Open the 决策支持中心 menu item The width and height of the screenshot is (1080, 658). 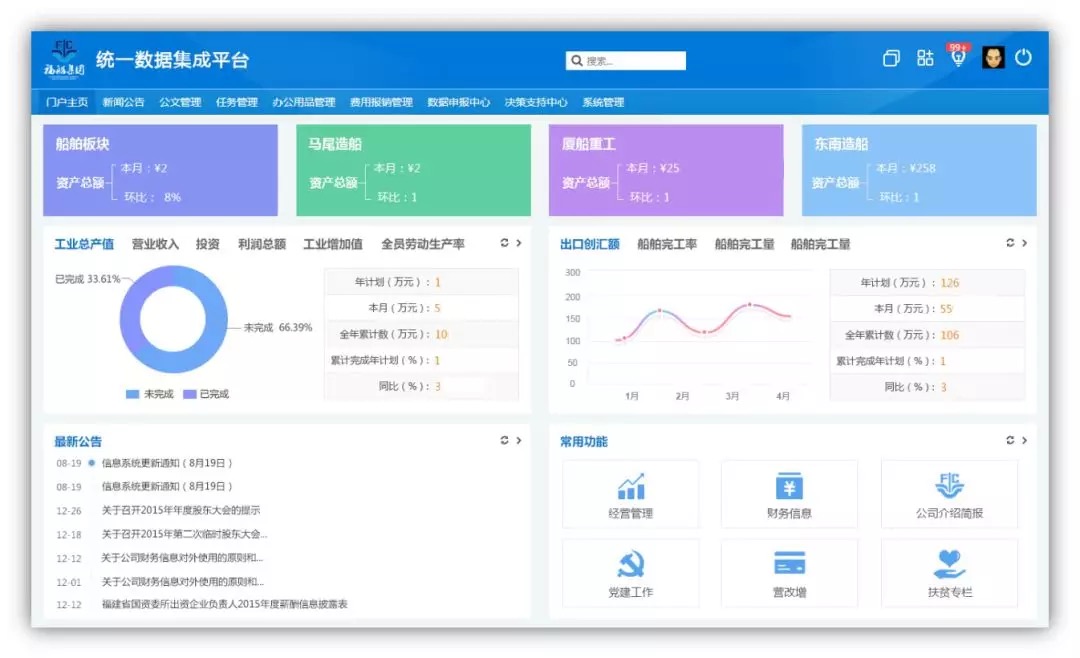point(536,102)
